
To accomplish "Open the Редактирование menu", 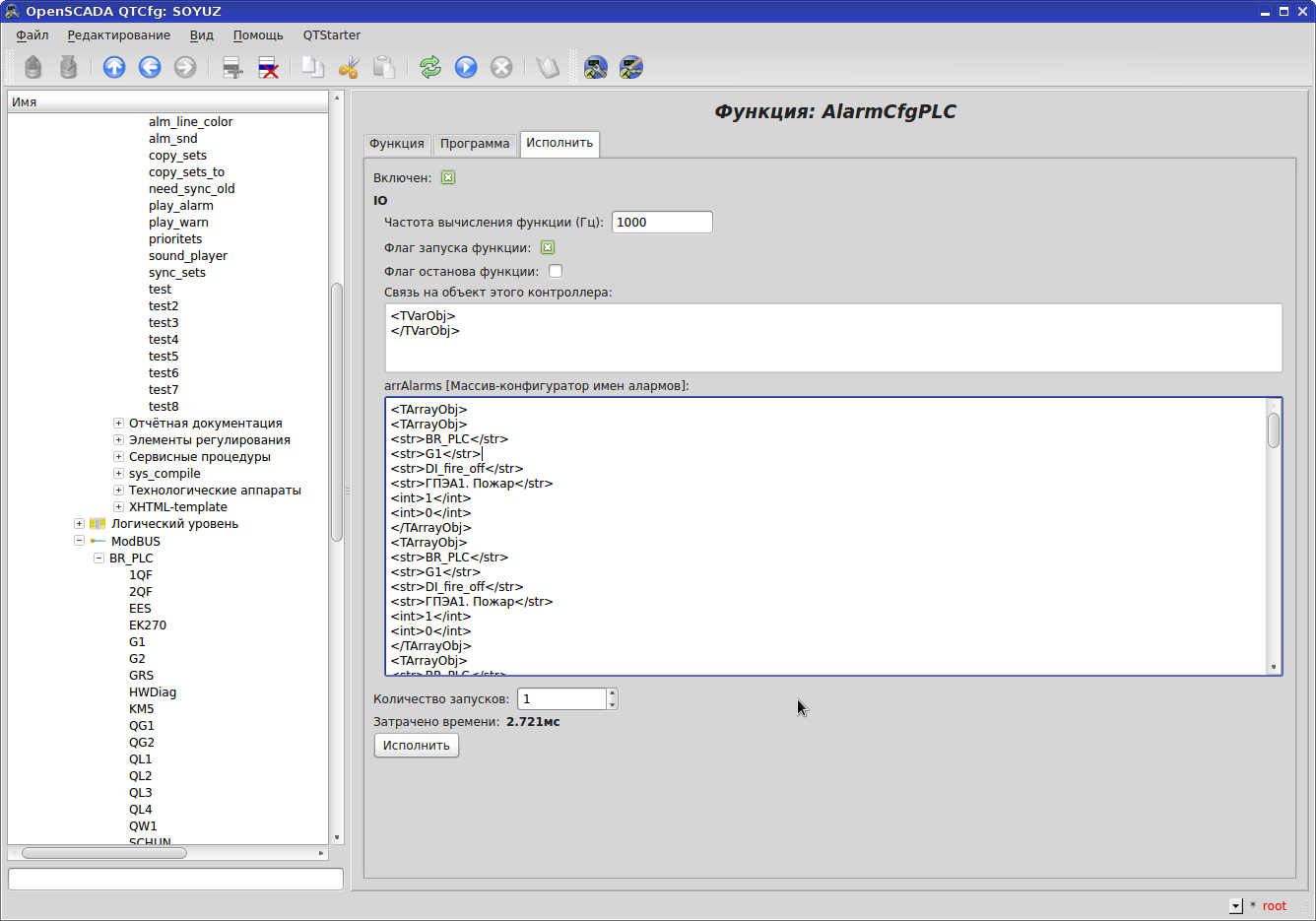I will 117,34.
